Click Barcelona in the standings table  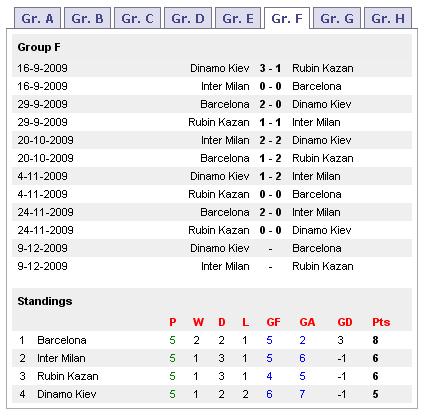click(x=62, y=340)
